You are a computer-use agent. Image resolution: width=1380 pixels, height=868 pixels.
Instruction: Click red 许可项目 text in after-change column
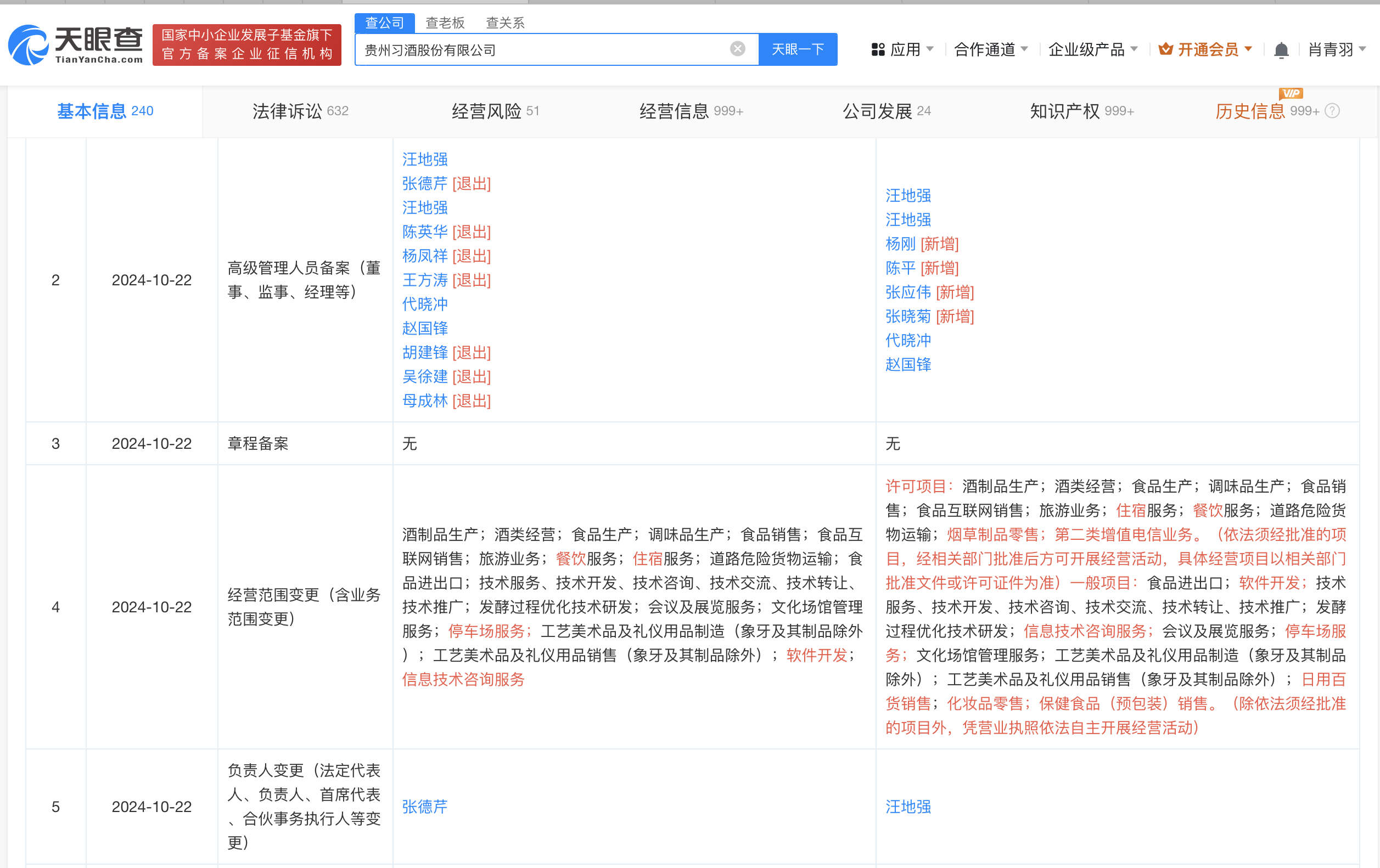(x=919, y=487)
